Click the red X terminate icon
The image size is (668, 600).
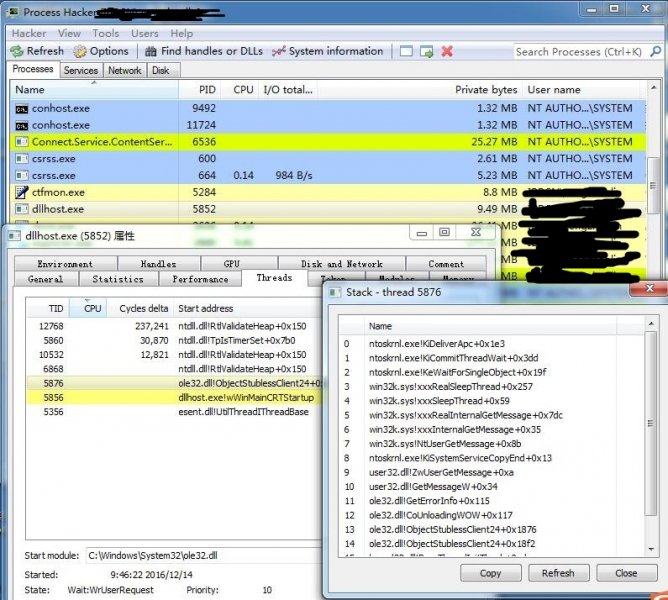coord(447,52)
